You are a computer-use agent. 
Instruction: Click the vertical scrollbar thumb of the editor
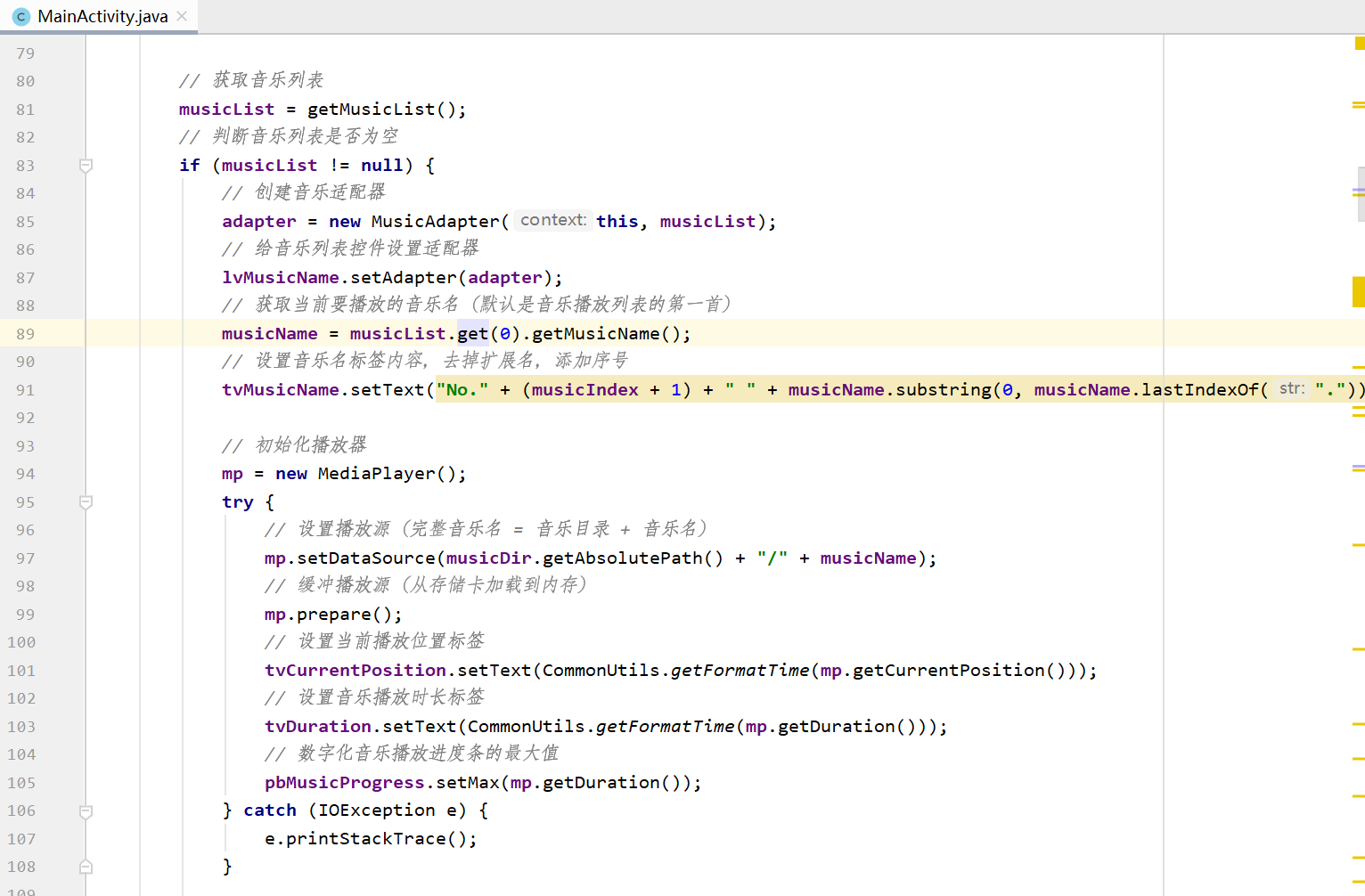(1361, 193)
